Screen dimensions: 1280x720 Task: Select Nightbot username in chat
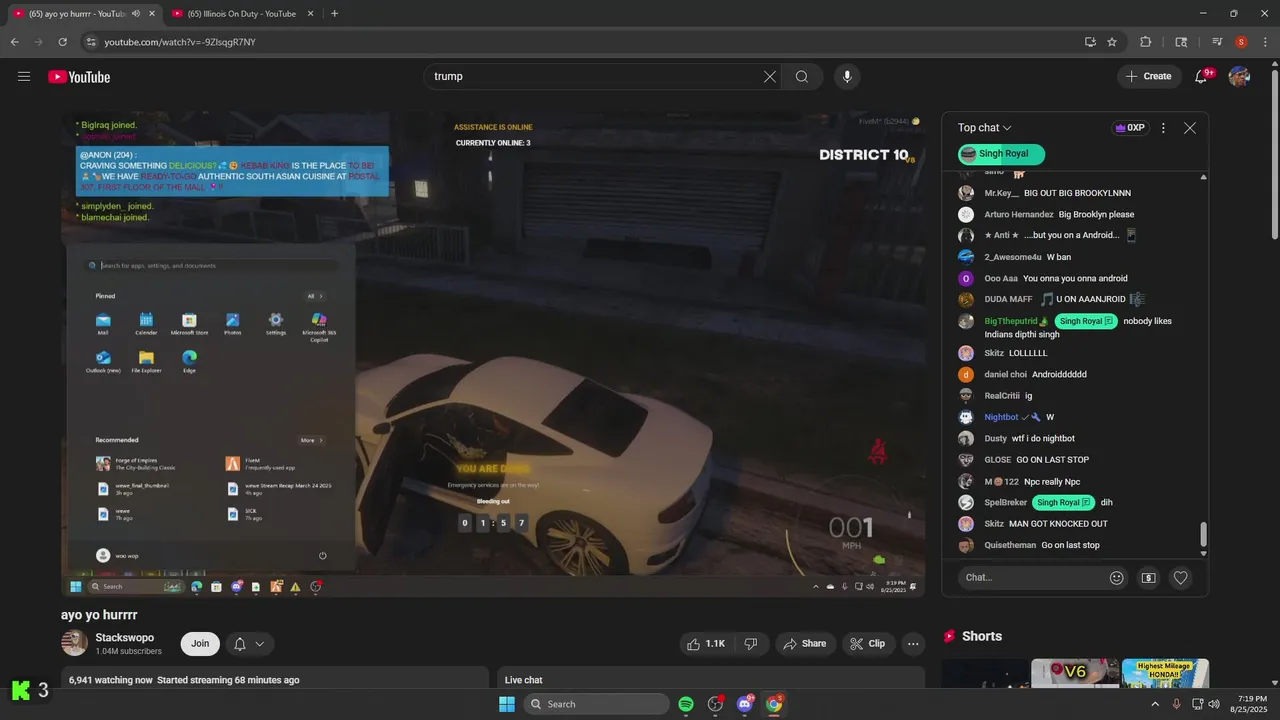(1001, 417)
